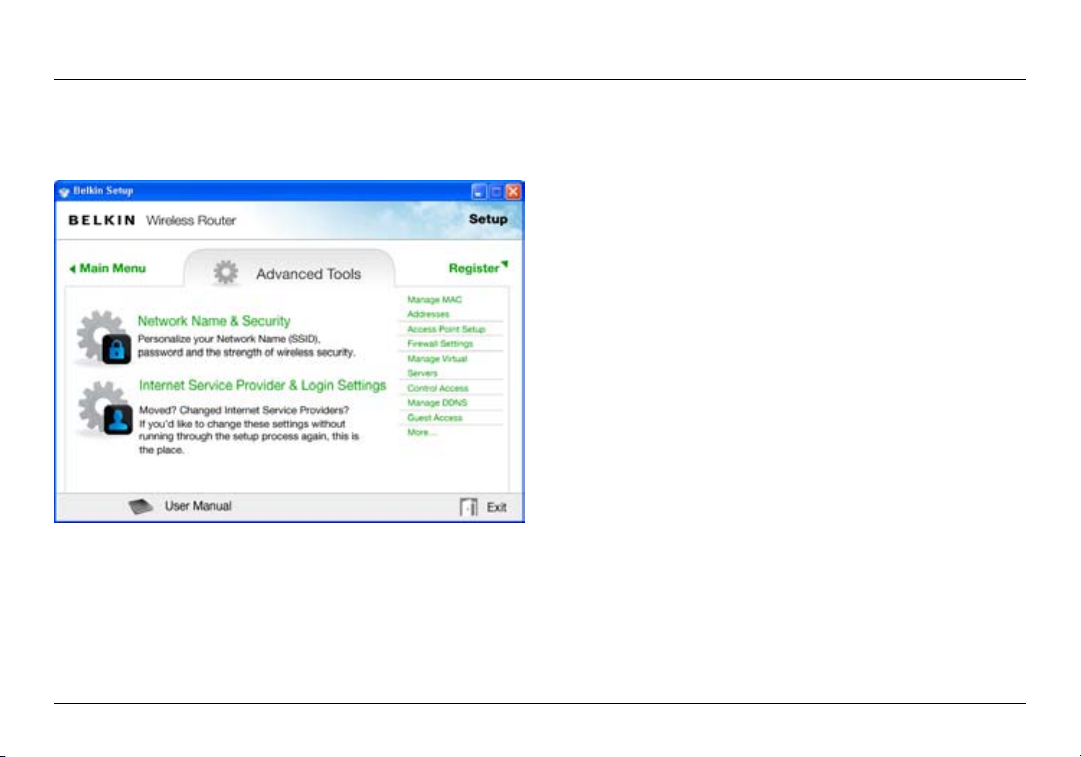This screenshot has height=757, width=1081.
Task: Click the Exit door icon
Action: 468,507
